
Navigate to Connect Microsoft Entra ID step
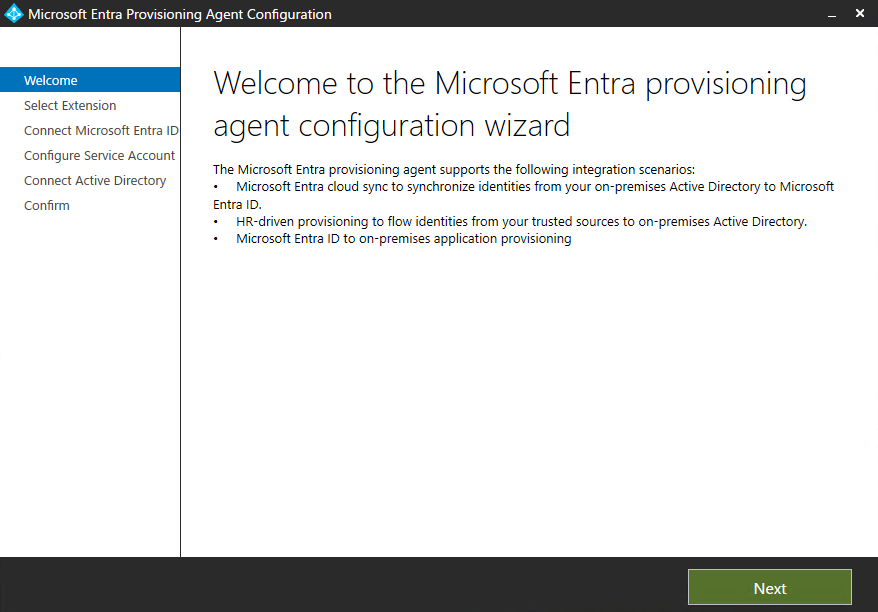[101, 130]
